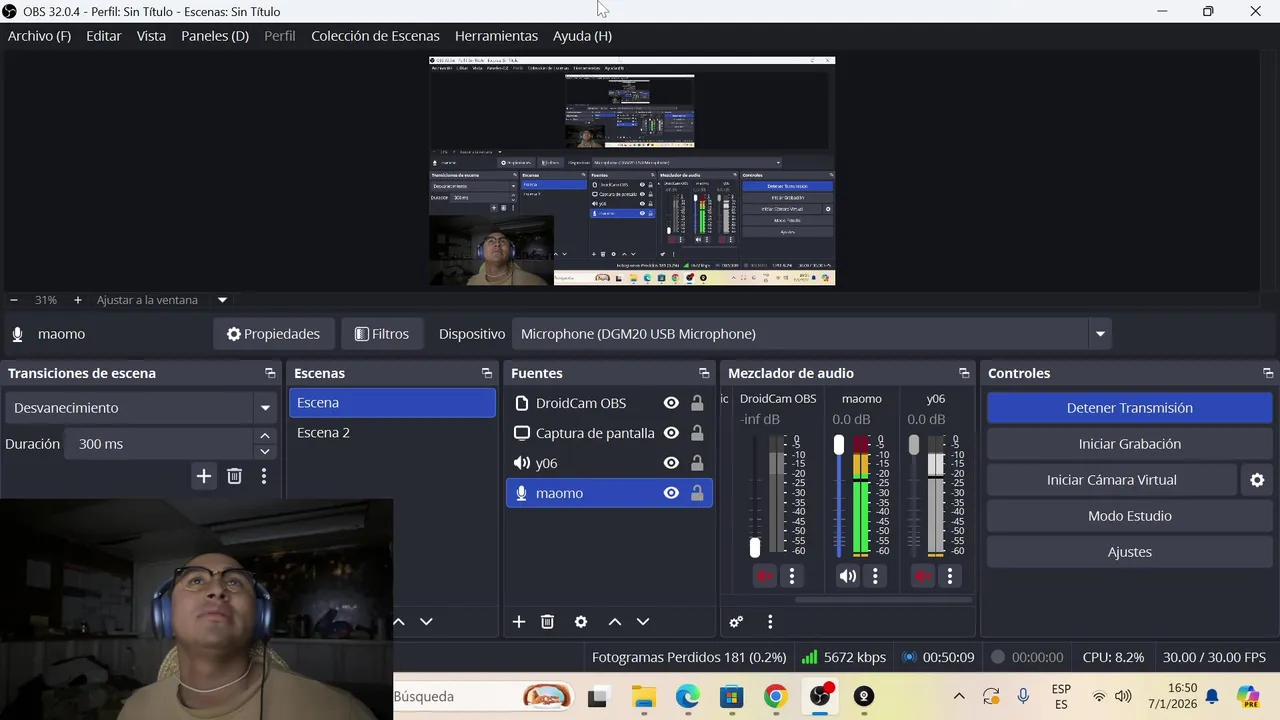Screen dimensions: 1280x720
Task: Undock the Fuentes panel
Action: pos(704,373)
